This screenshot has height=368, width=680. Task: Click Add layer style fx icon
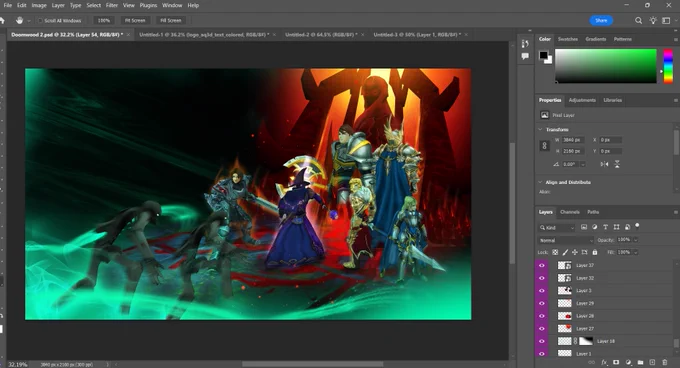[604, 362]
